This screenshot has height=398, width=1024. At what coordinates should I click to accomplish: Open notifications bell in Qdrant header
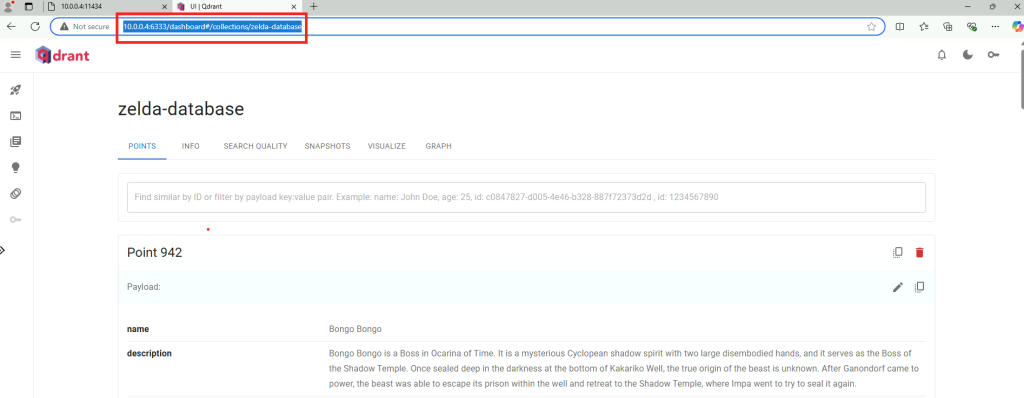point(942,56)
